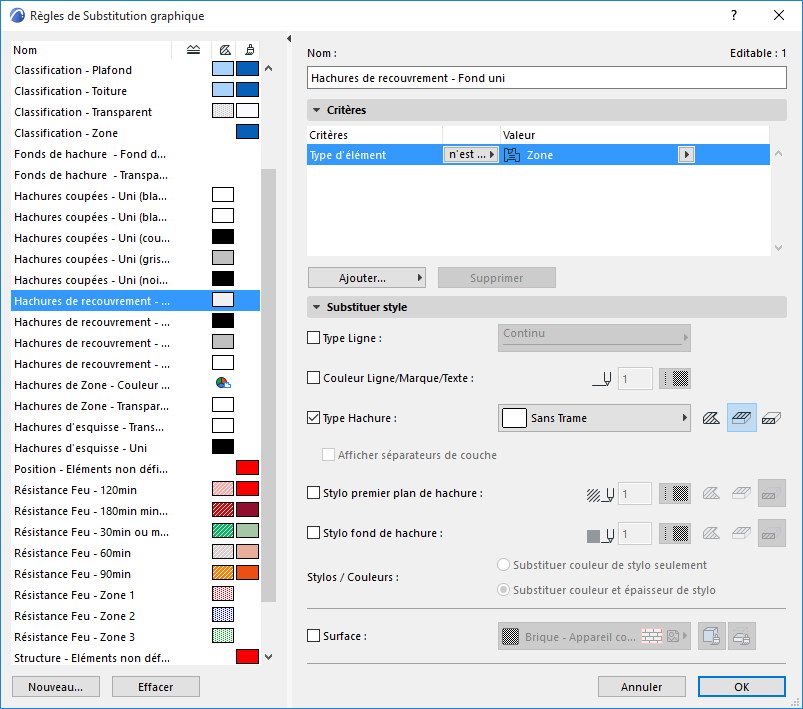Click the rule list scroll up arrow
The image size is (803, 709).
(x=268, y=69)
